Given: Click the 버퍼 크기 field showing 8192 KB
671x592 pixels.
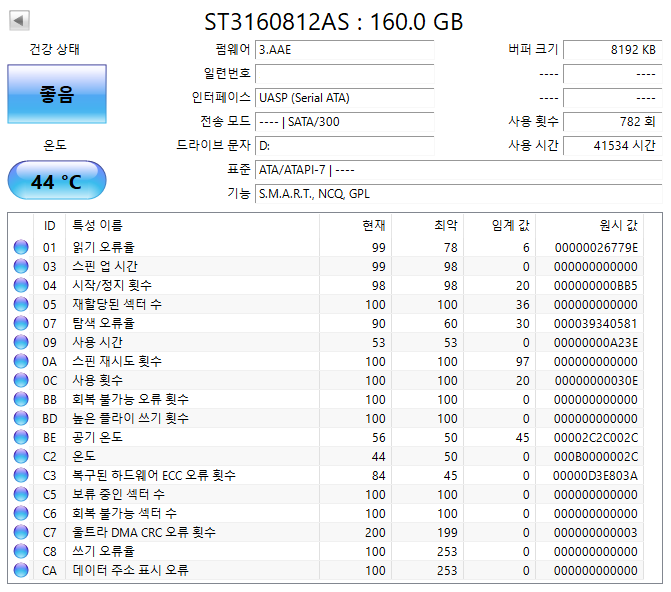Looking at the screenshot, I should coord(610,50).
